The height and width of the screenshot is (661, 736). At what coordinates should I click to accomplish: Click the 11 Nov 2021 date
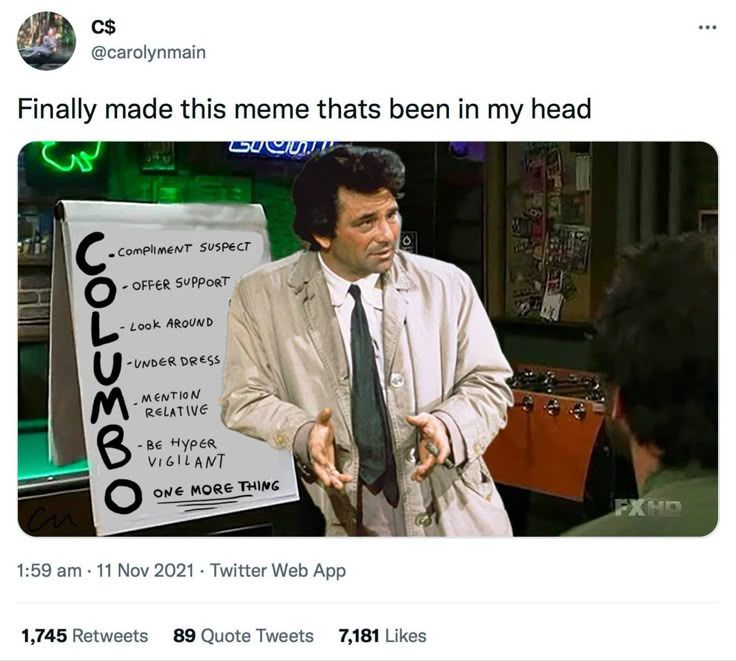(x=145, y=571)
